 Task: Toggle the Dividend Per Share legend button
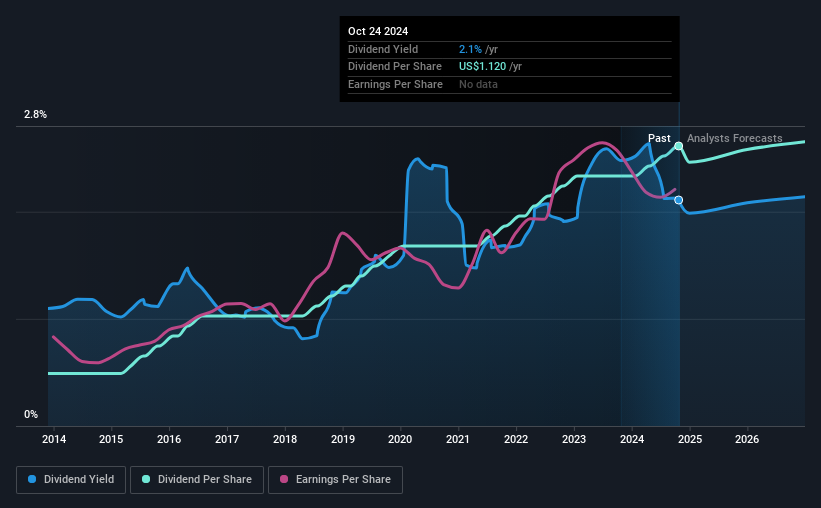pyautogui.click(x=197, y=480)
